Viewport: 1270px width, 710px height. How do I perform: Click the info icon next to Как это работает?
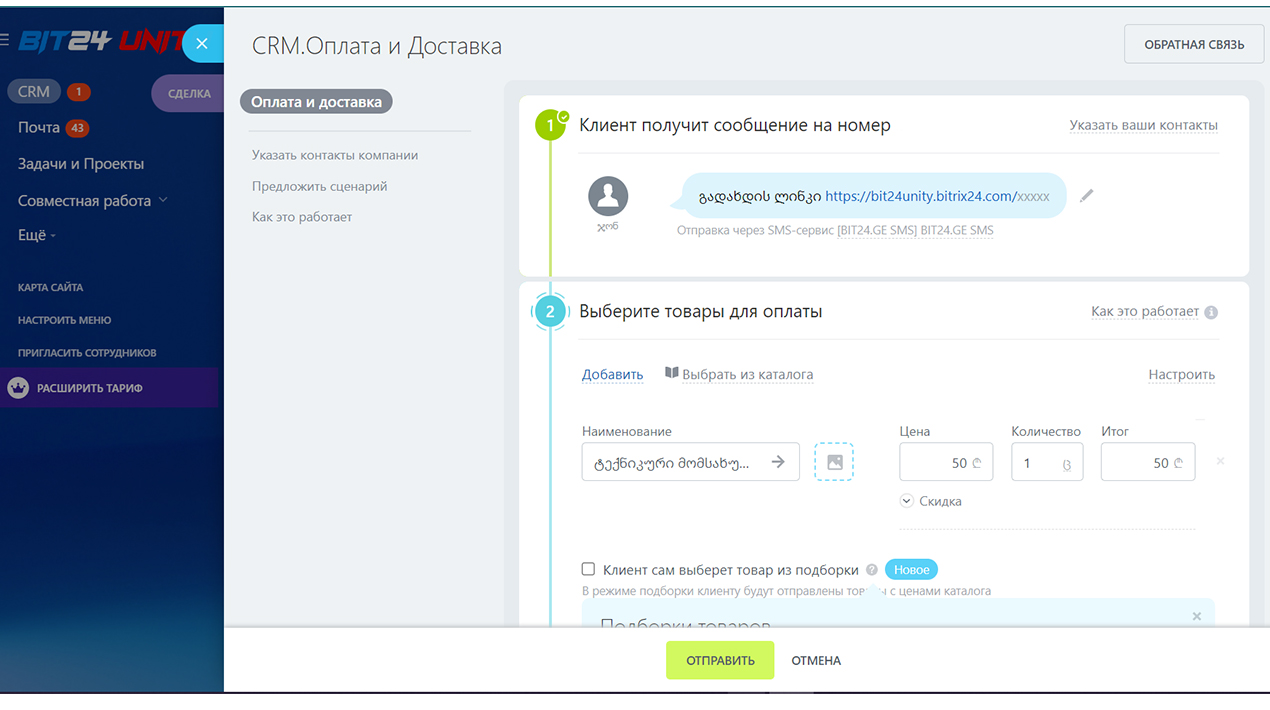[1211, 312]
